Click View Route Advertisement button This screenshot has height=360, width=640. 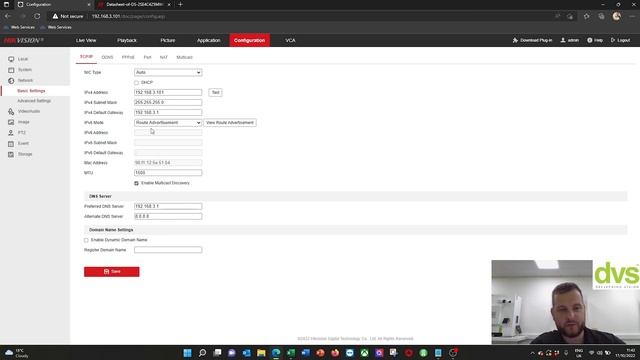pyautogui.click(x=230, y=122)
